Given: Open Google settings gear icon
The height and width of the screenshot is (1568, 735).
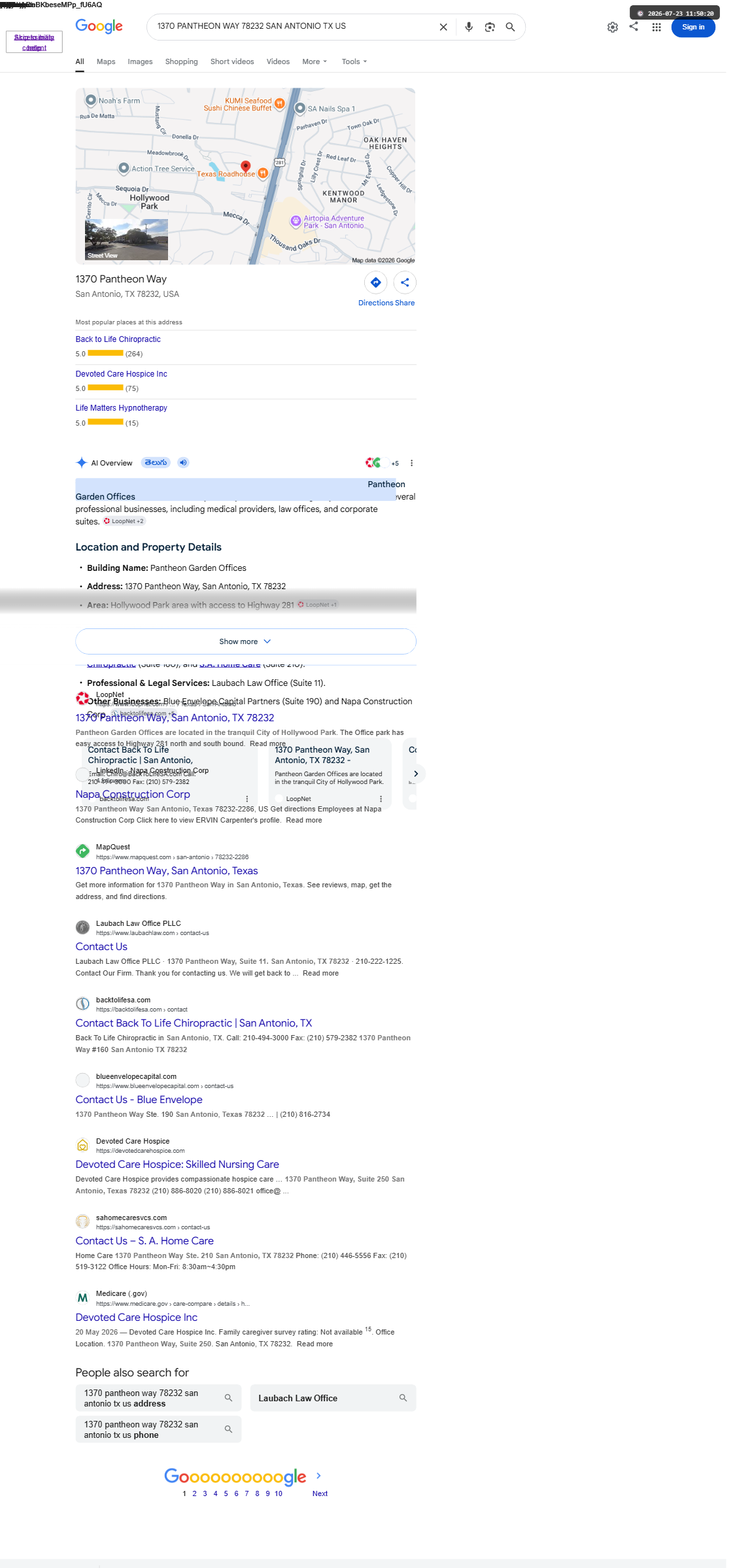Looking at the screenshot, I should (x=613, y=27).
